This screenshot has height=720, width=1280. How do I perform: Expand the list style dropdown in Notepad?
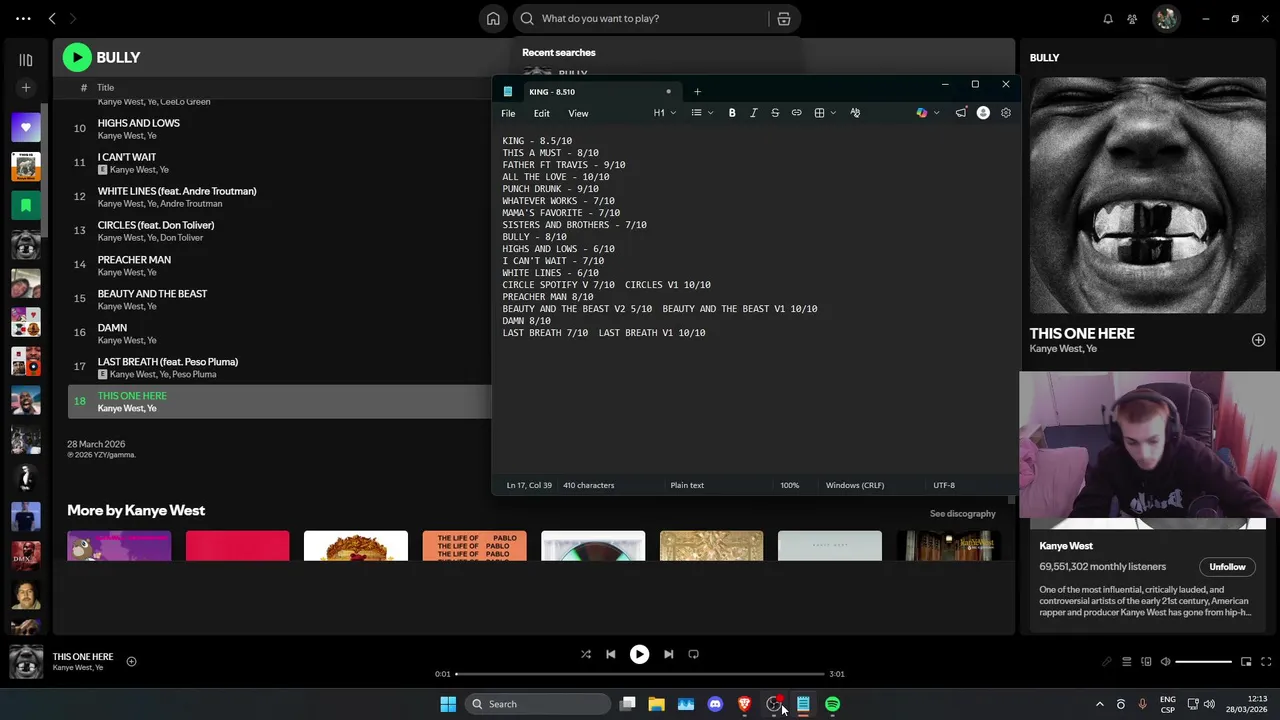click(x=702, y=113)
